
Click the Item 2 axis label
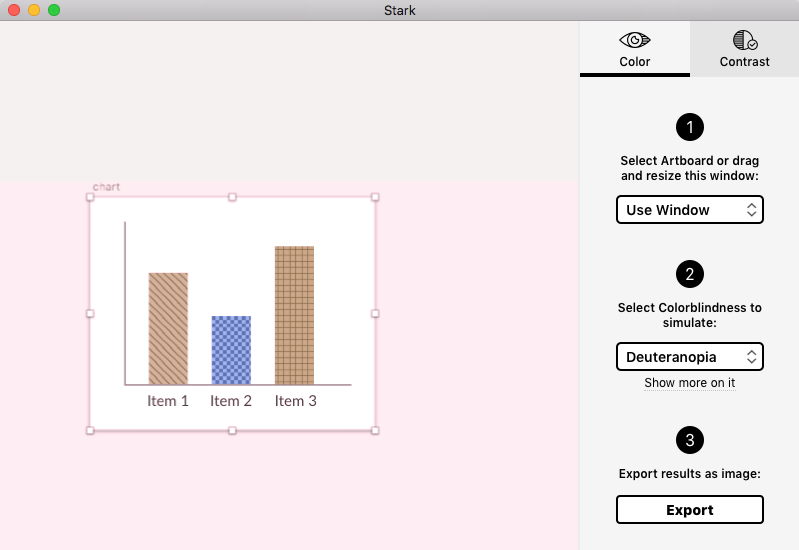point(231,401)
